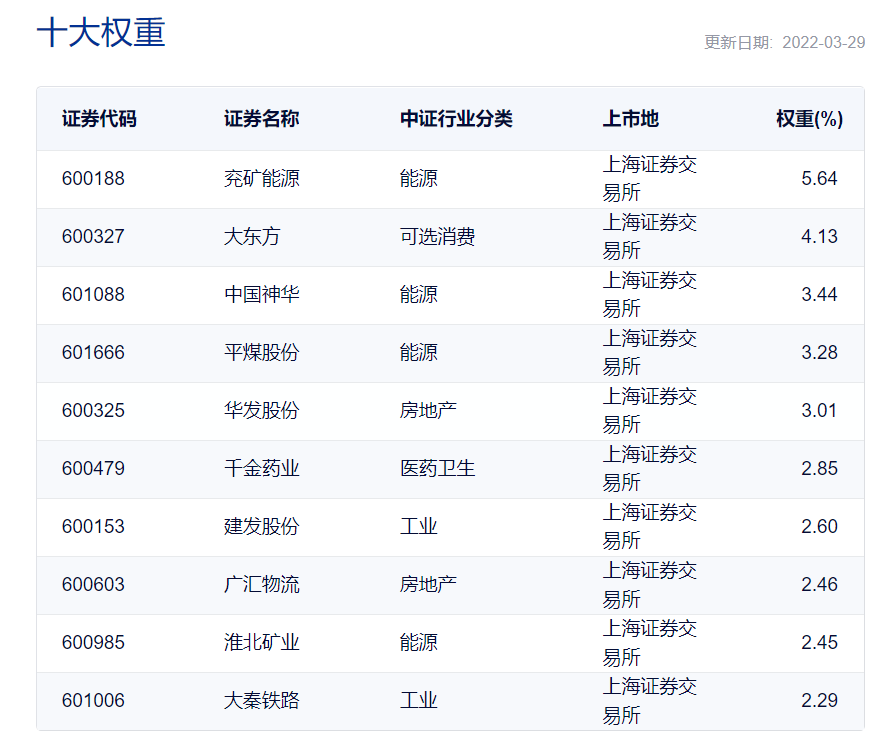Click stock code 600188
888x751 pixels.
click(93, 179)
